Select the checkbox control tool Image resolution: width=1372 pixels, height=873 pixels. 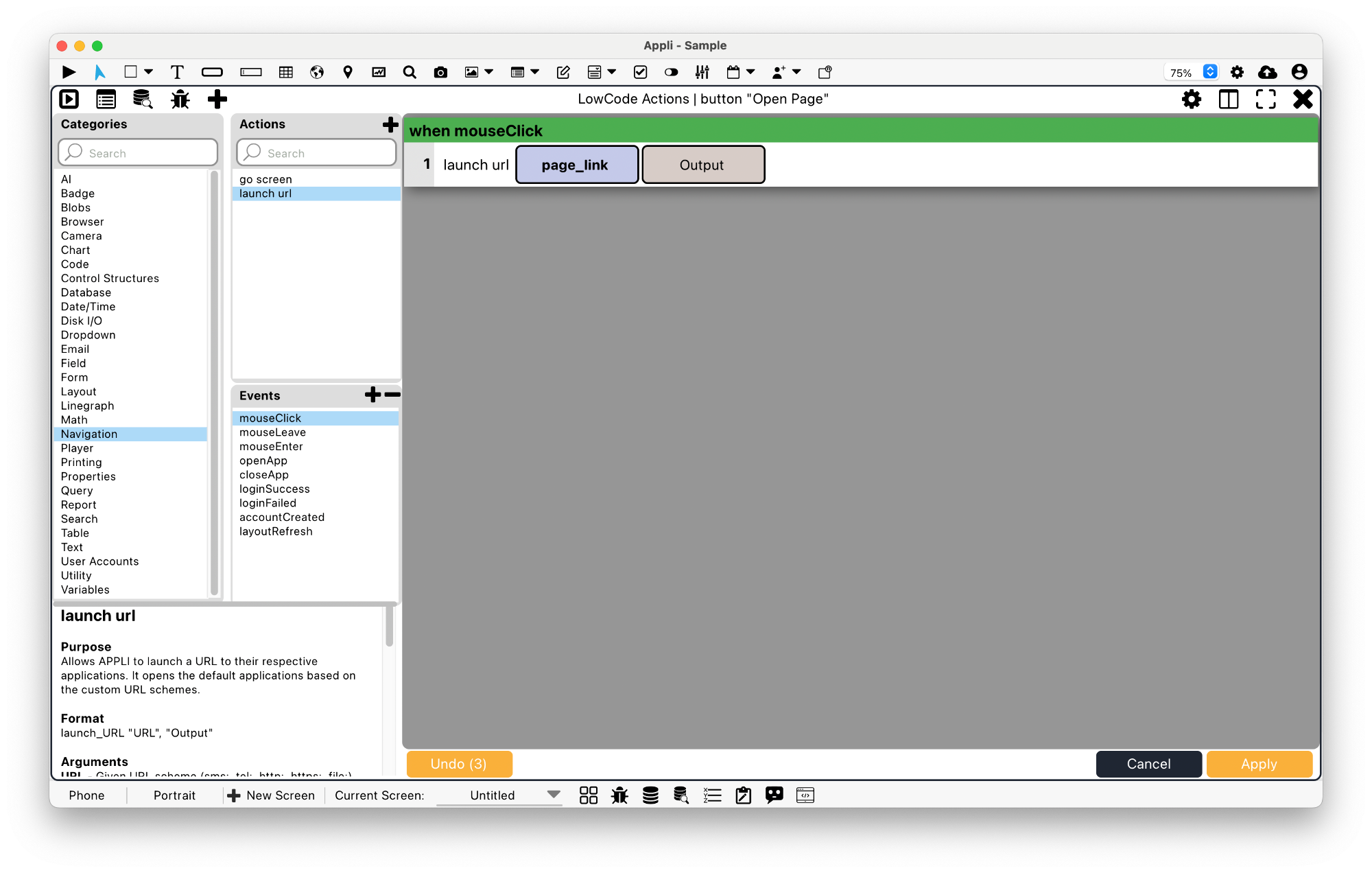(x=641, y=72)
